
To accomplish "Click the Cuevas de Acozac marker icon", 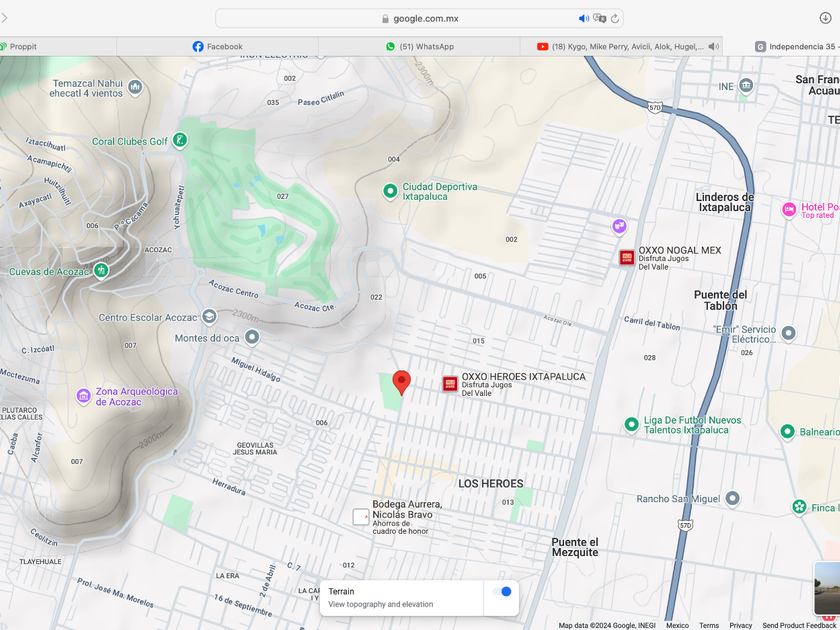I will click(101, 271).
